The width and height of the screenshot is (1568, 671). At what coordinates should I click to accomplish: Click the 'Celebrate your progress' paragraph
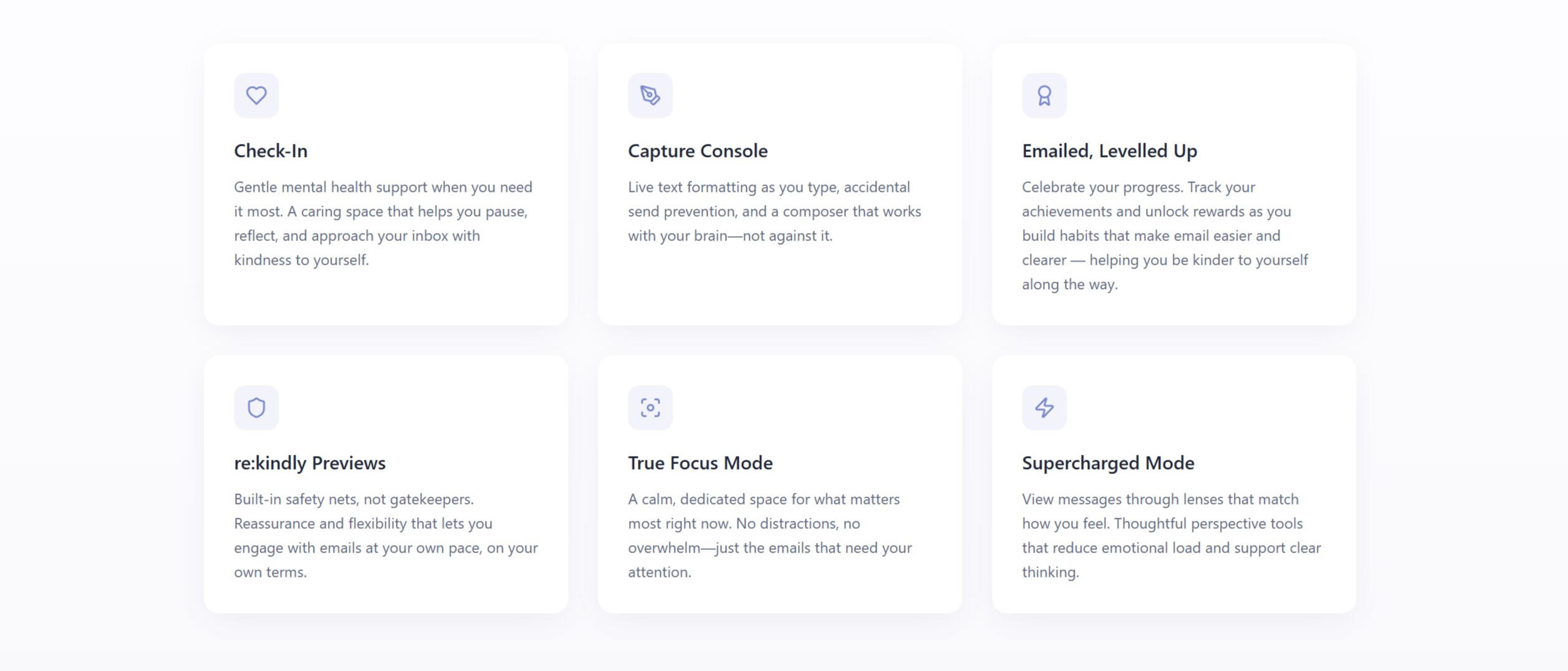tap(1165, 236)
